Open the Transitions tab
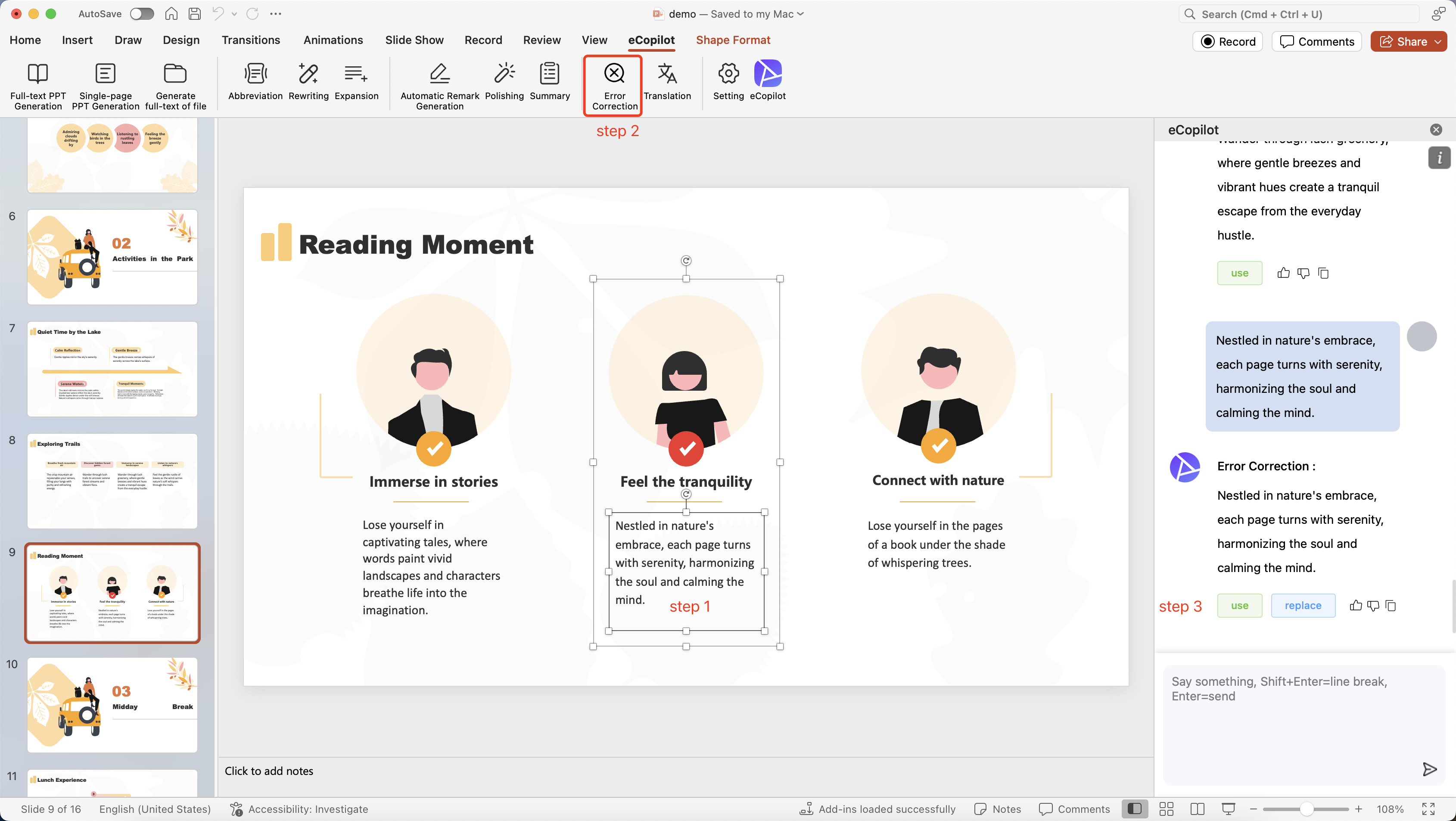This screenshot has width=1456, height=821. pos(250,40)
